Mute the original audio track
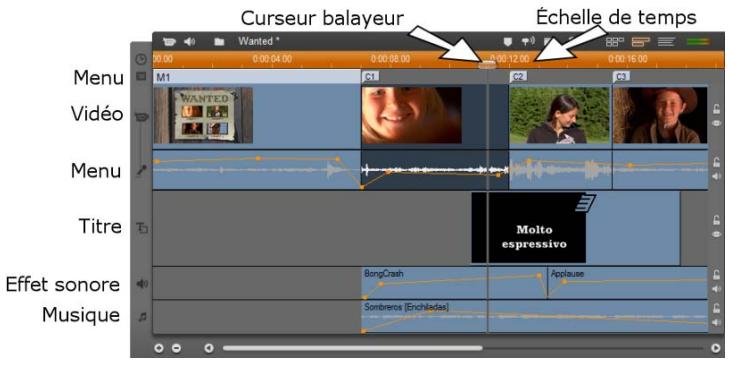The image size is (729, 365). [716, 177]
